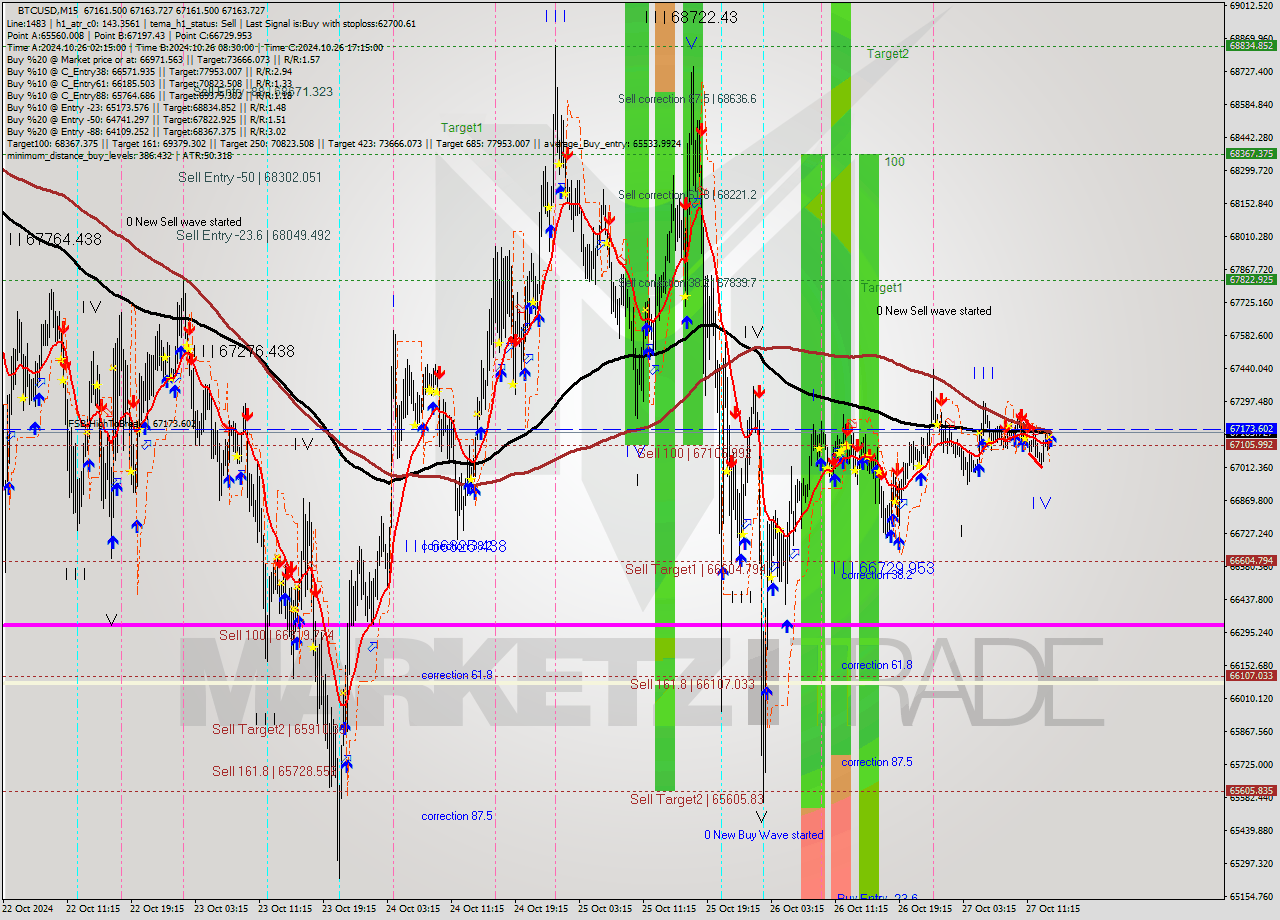
Task: Click the Buy %10 @ Entry -23 line
Action: coord(146,107)
